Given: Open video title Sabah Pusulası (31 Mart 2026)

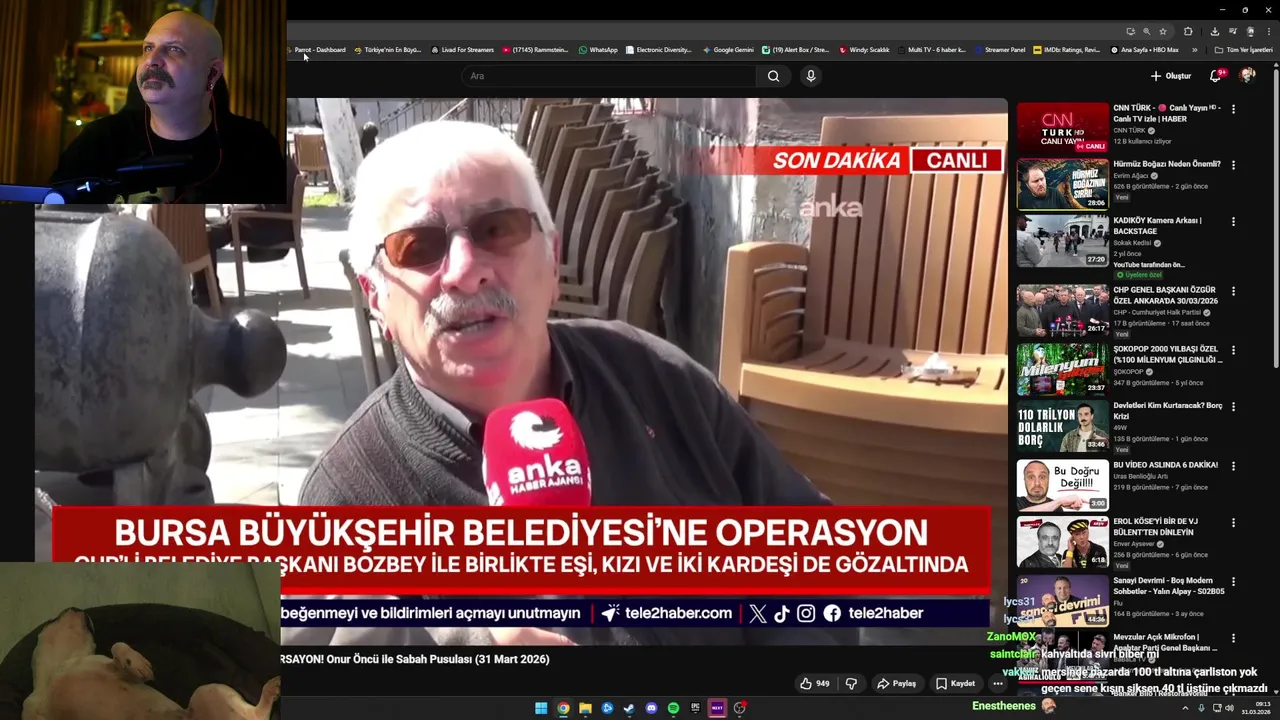Looking at the screenshot, I should click(415, 659).
